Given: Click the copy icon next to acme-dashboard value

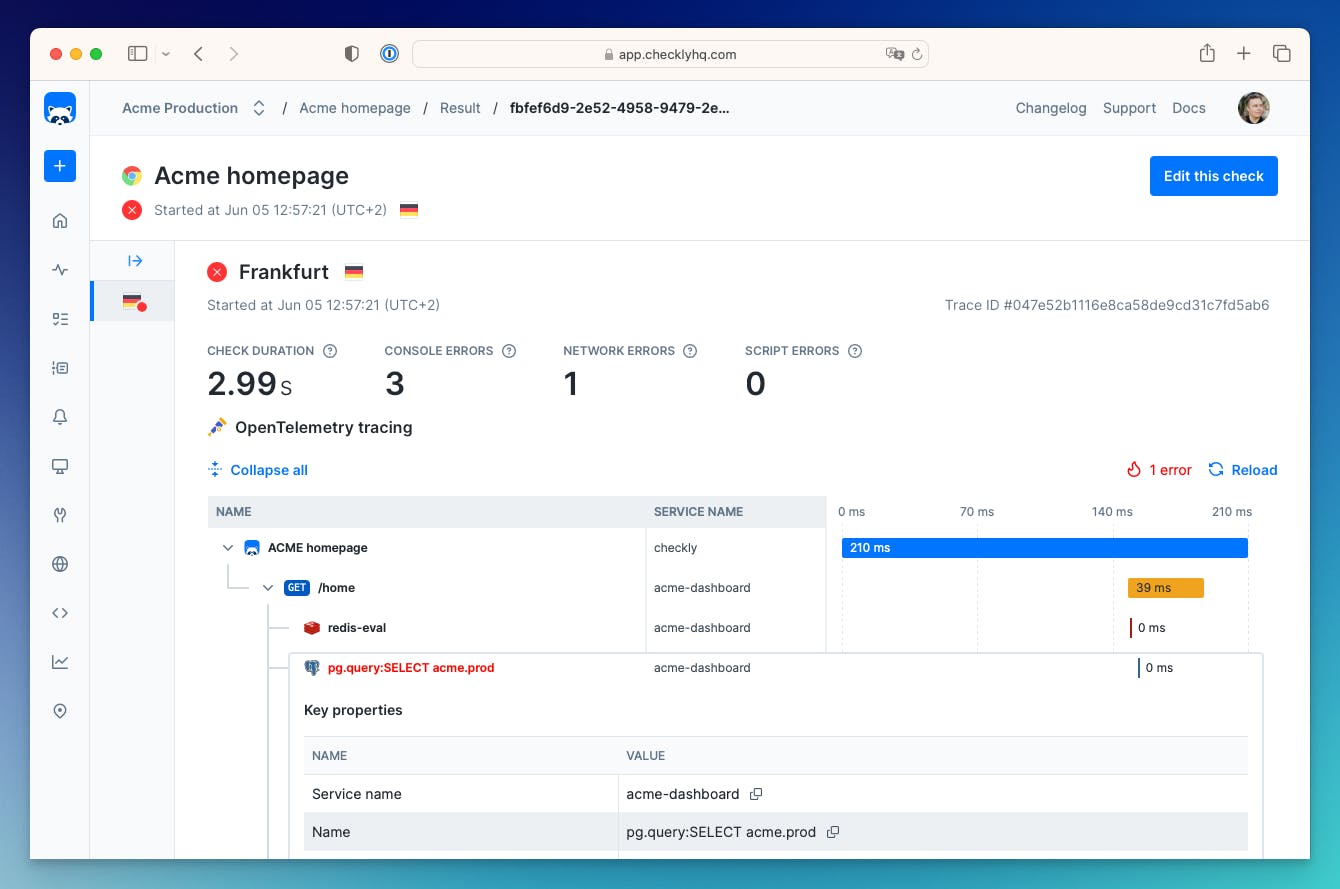Looking at the screenshot, I should click(756, 794).
